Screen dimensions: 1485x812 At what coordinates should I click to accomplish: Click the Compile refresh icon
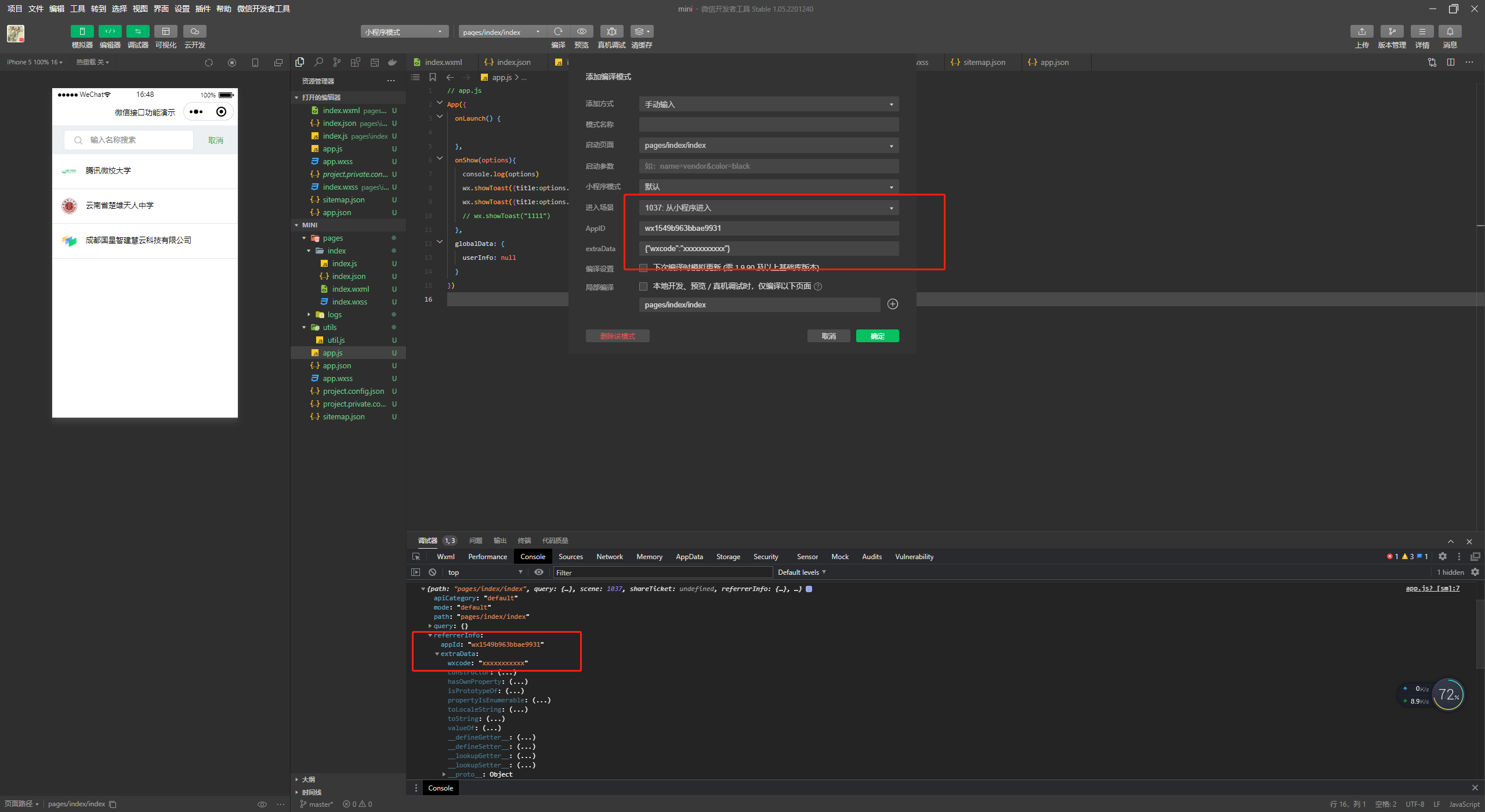point(558,31)
